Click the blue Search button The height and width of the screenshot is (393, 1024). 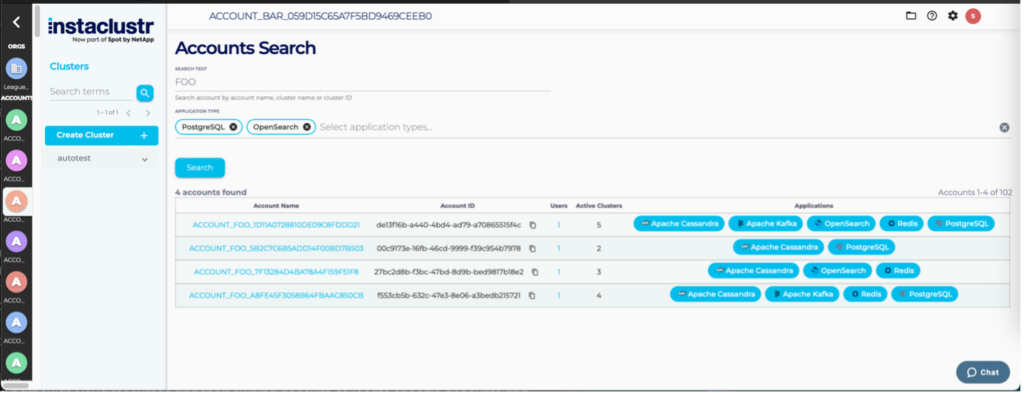tap(200, 168)
